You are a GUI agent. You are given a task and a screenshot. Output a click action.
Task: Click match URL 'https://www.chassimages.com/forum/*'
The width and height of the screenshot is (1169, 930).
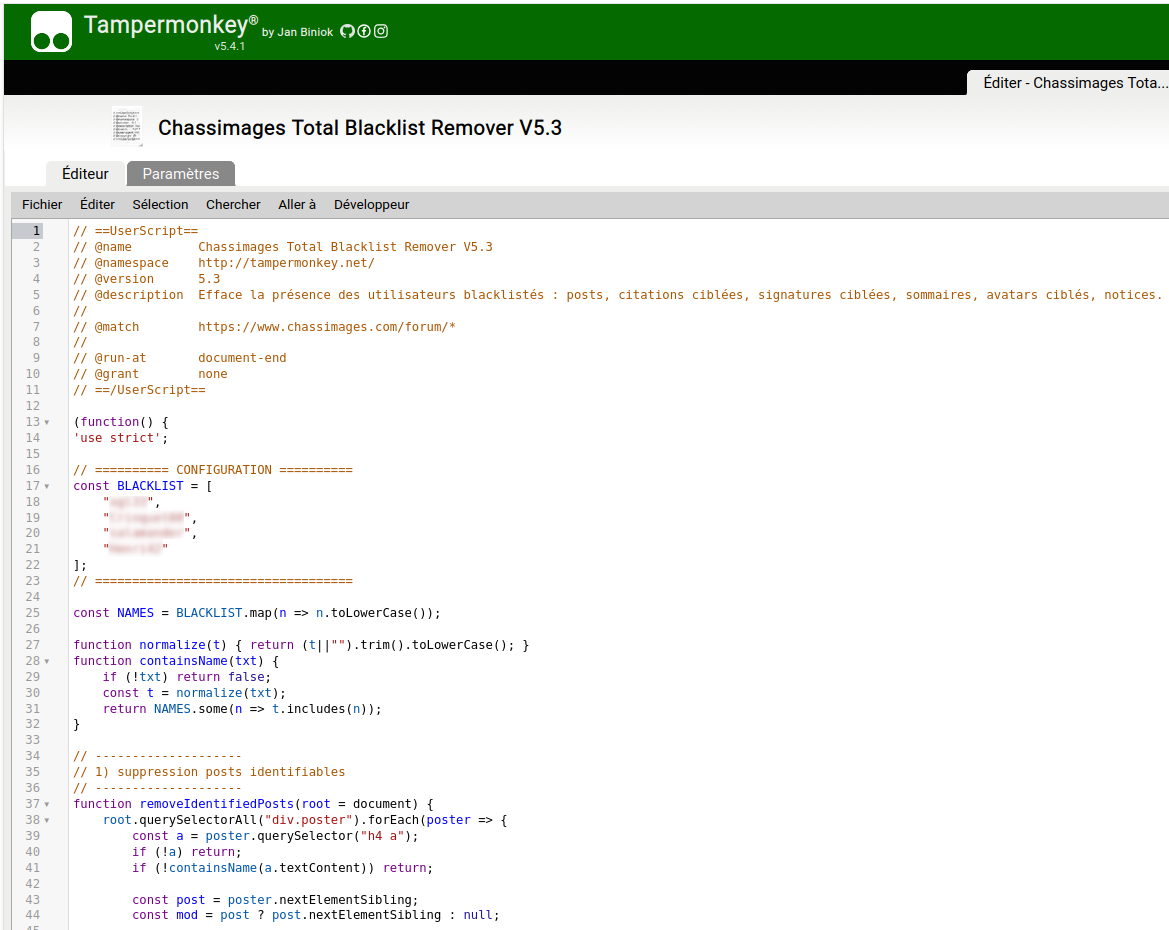[327, 327]
